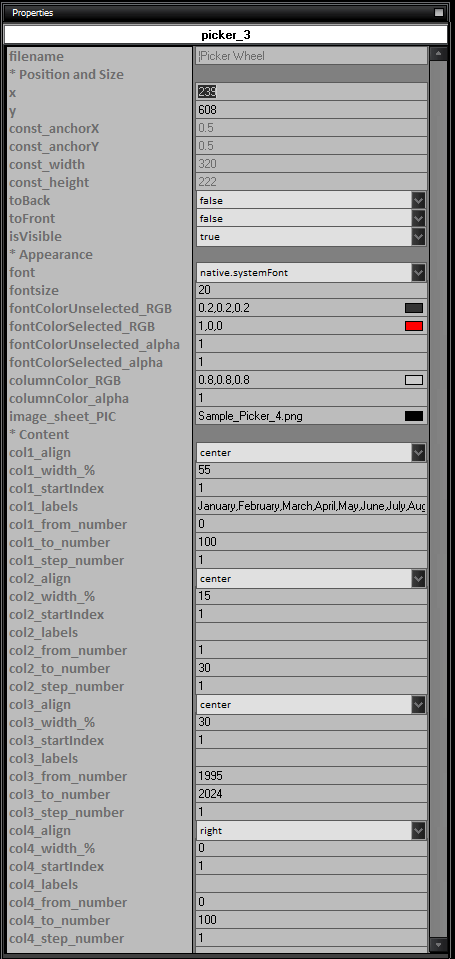Image resolution: width=455 pixels, height=959 pixels.
Task: Click scrollbar up arrow button
Action: (438, 54)
